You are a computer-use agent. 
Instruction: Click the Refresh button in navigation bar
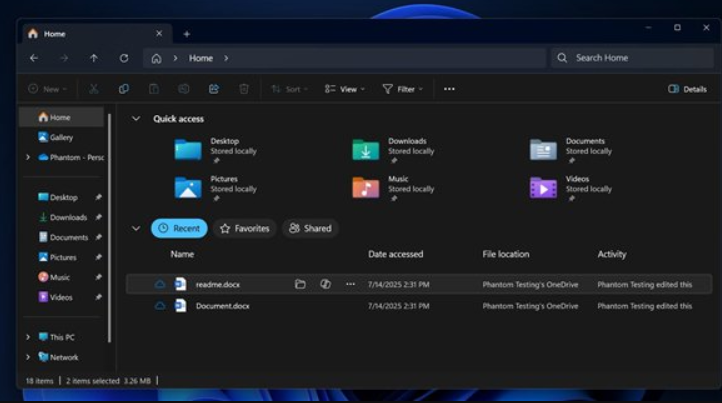tap(124, 58)
